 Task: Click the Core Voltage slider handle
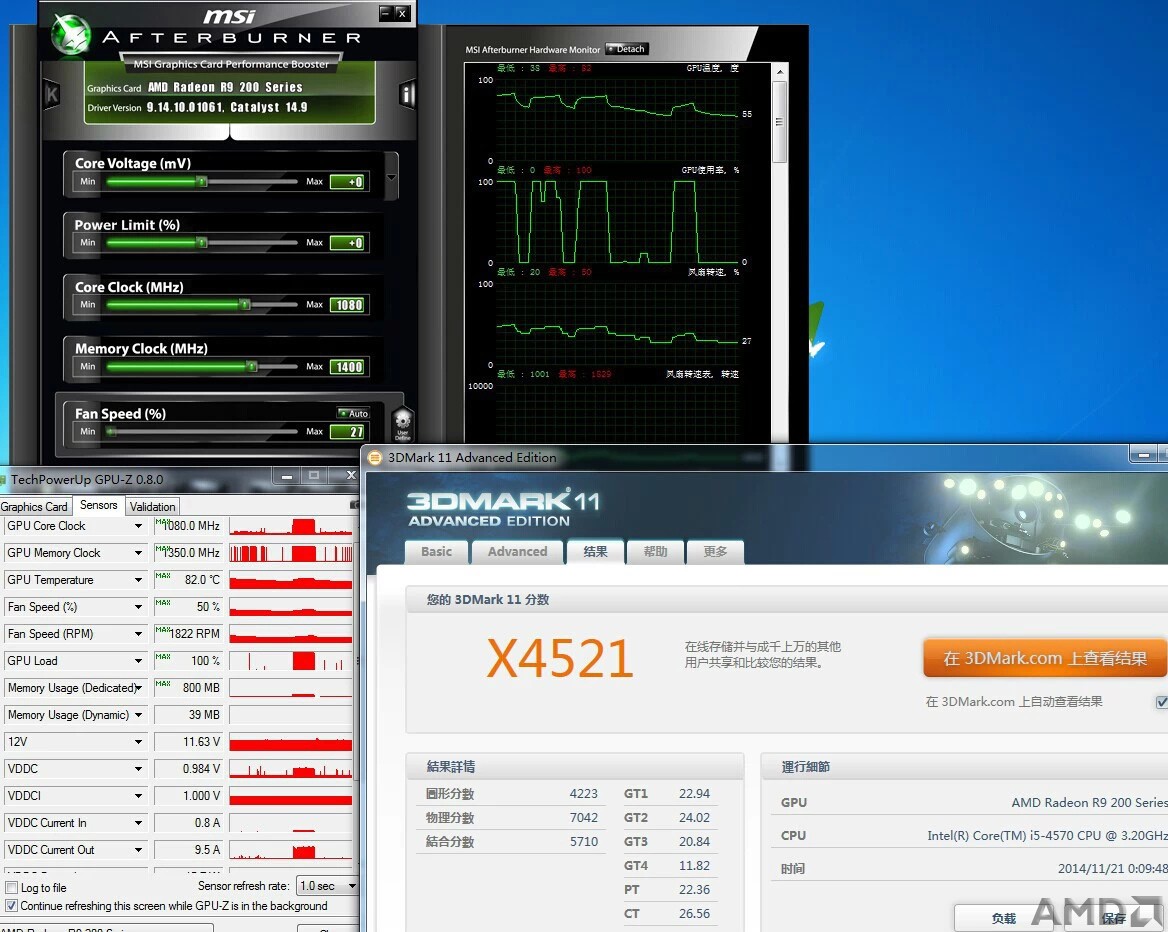point(202,181)
